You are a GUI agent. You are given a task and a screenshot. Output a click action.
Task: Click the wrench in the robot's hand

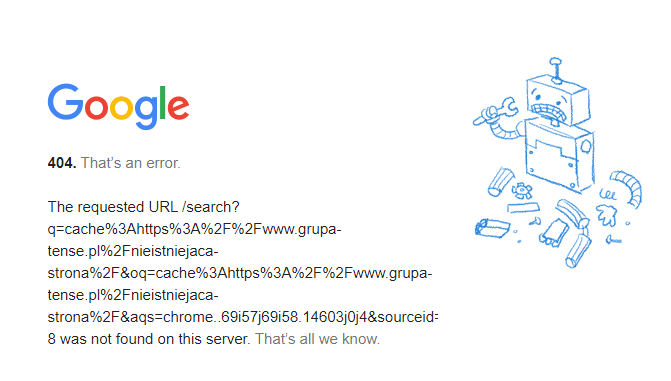496,112
